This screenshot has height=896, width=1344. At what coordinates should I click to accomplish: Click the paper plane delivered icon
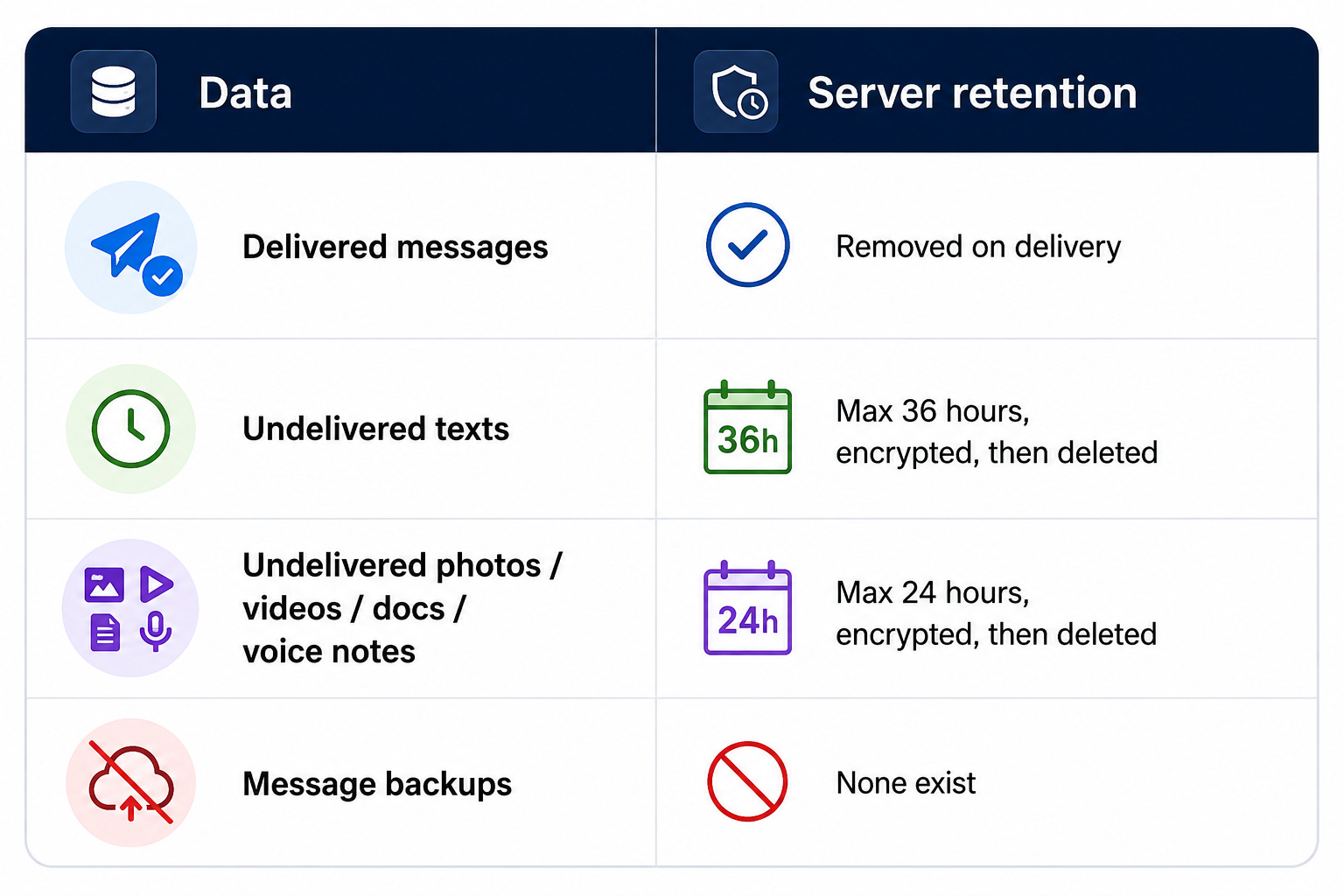[x=131, y=248]
